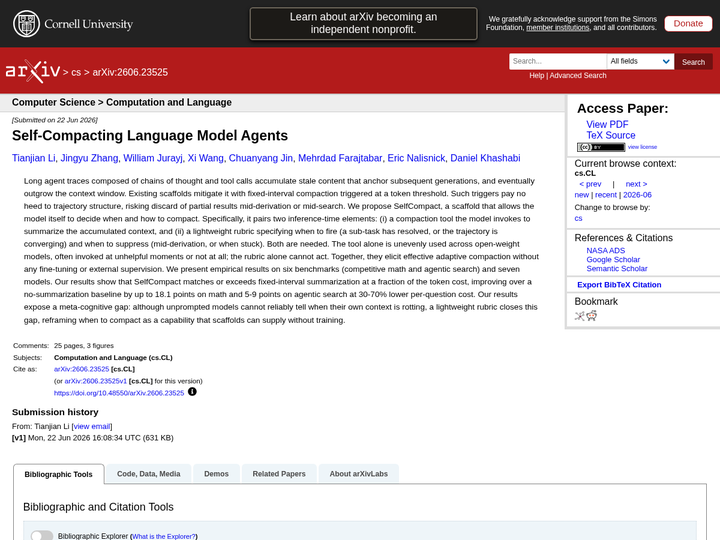Open the cs breadcrumb link in header
Image resolution: width=720 pixels, height=540 pixels.
coord(76,73)
